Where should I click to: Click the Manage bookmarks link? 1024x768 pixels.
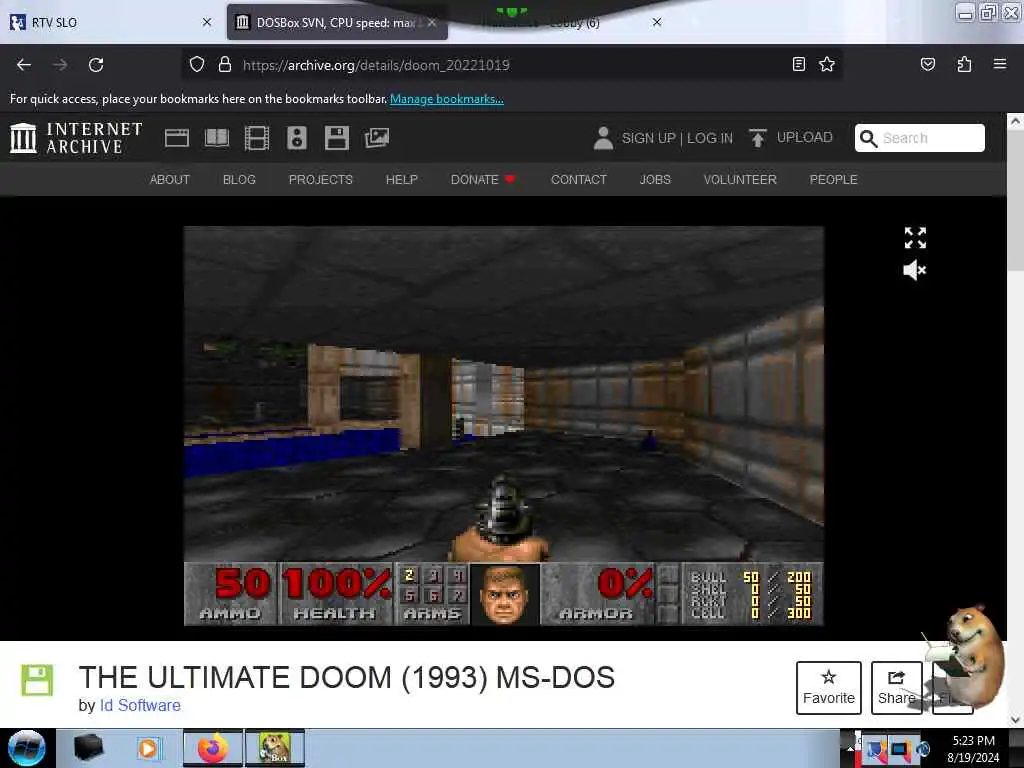tap(447, 99)
